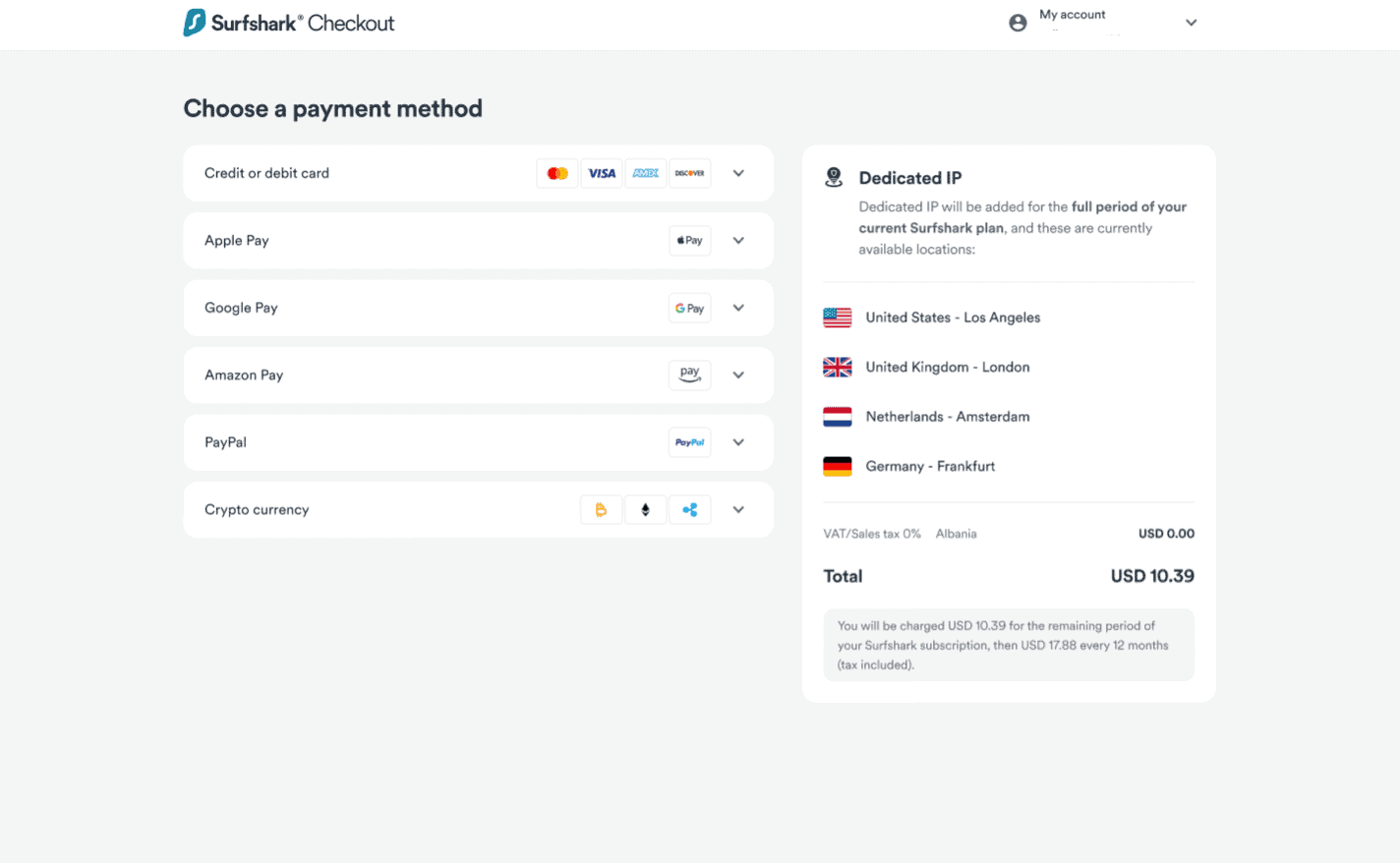Click the Ethereum currency icon
Image resolution: width=1400 pixels, height=863 pixels.
coord(646,510)
